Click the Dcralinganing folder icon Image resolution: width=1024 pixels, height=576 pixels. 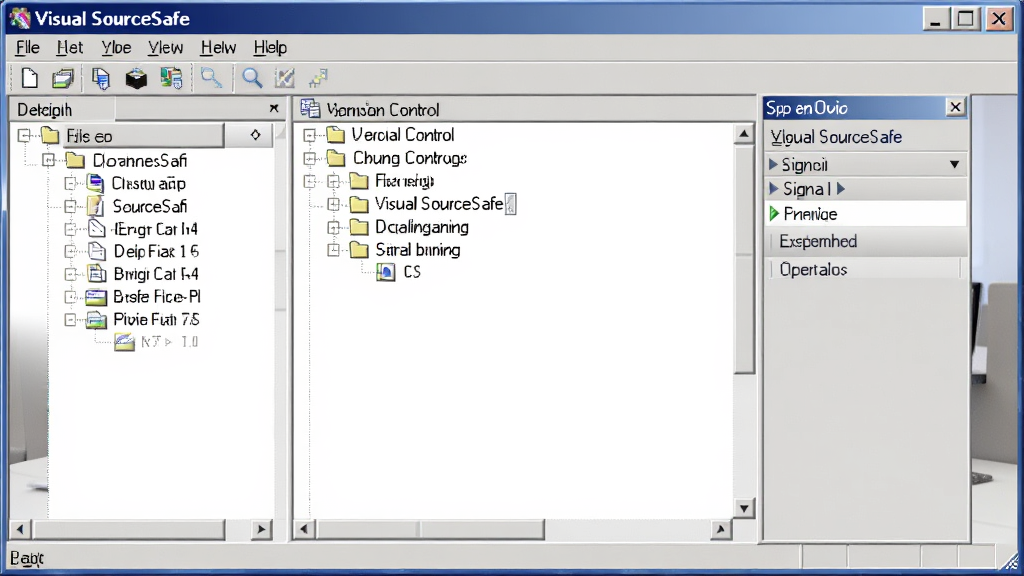359,227
